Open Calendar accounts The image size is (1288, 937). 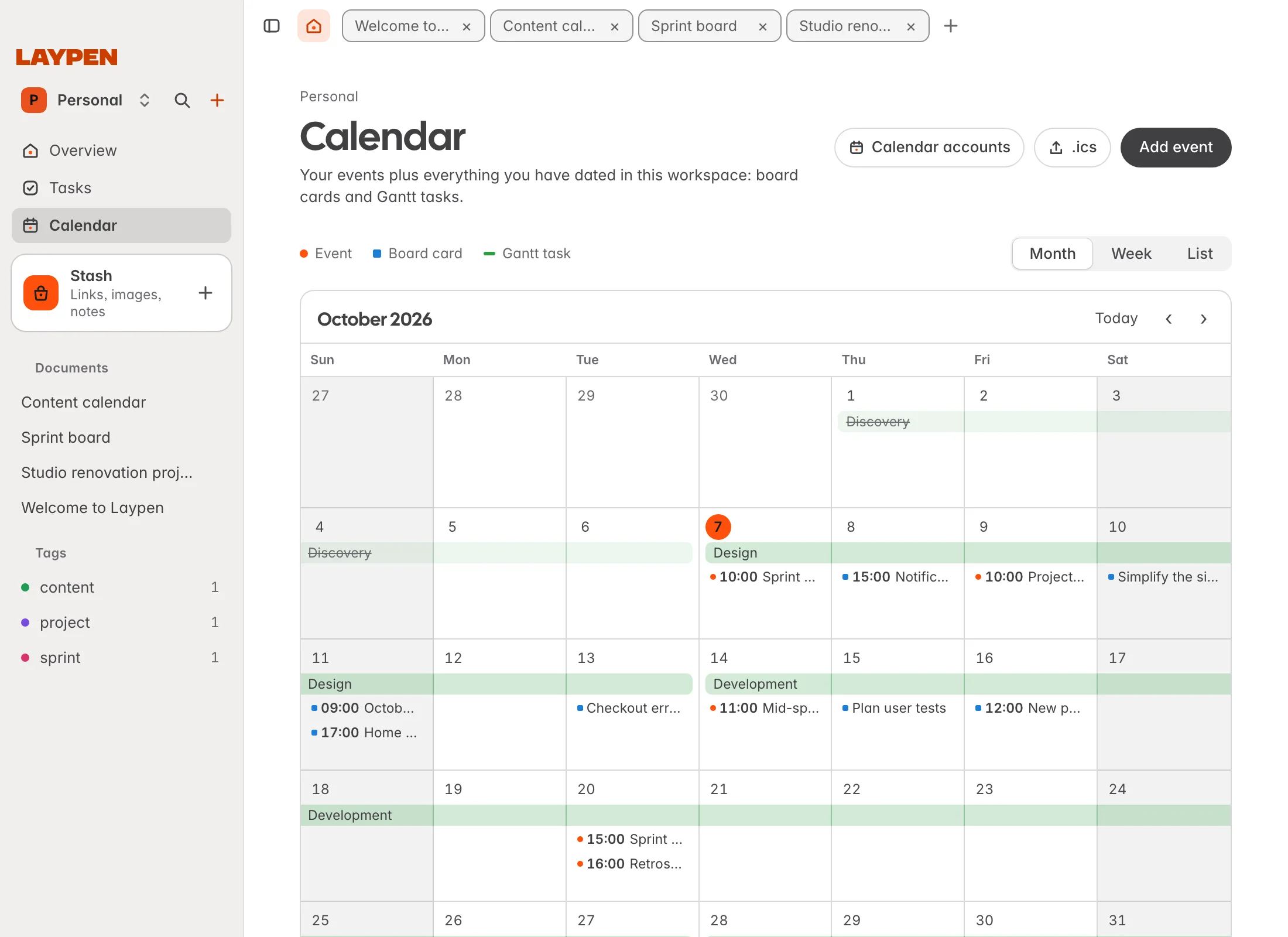(x=929, y=148)
